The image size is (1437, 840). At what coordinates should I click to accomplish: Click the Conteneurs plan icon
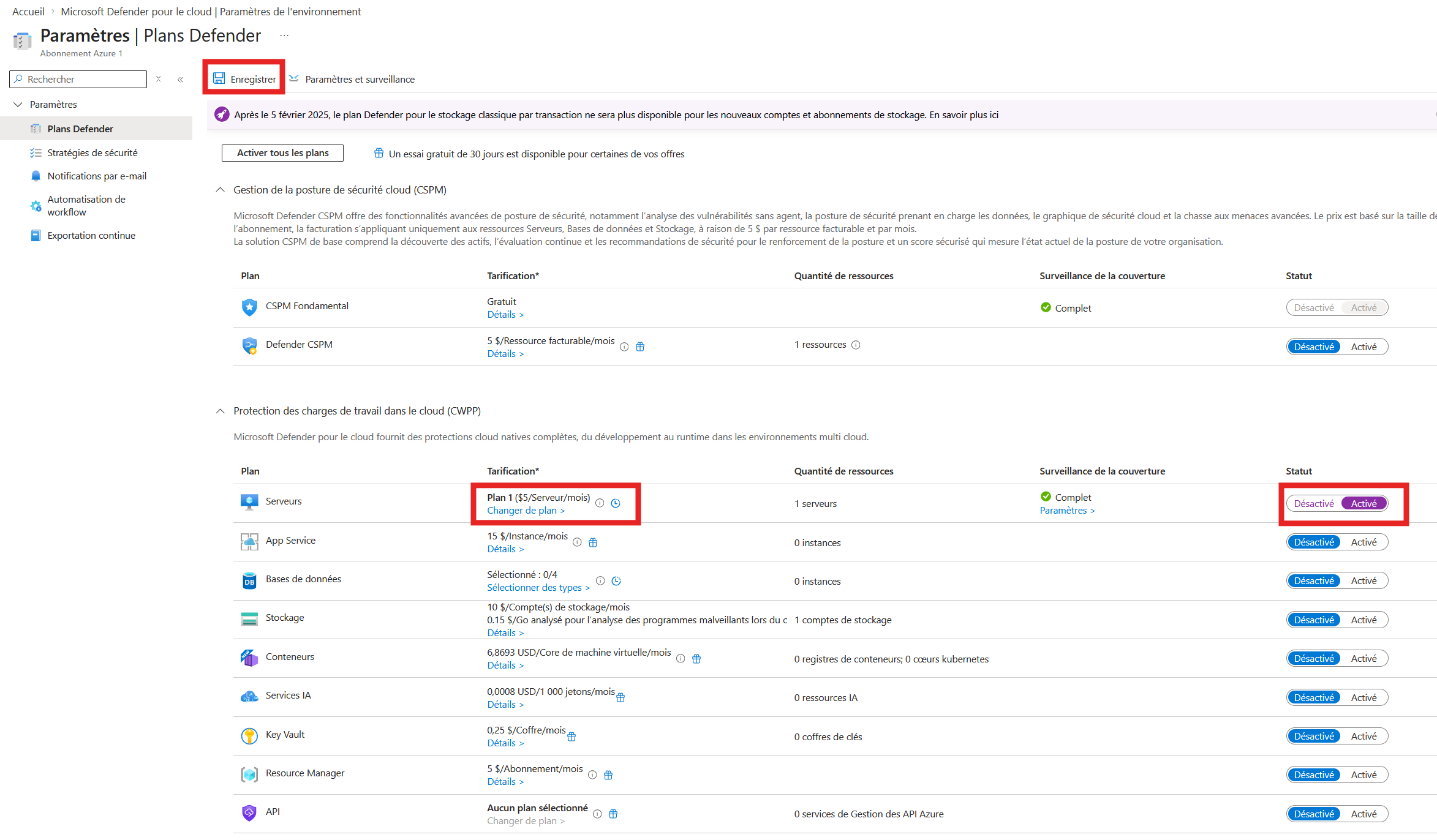(x=249, y=658)
